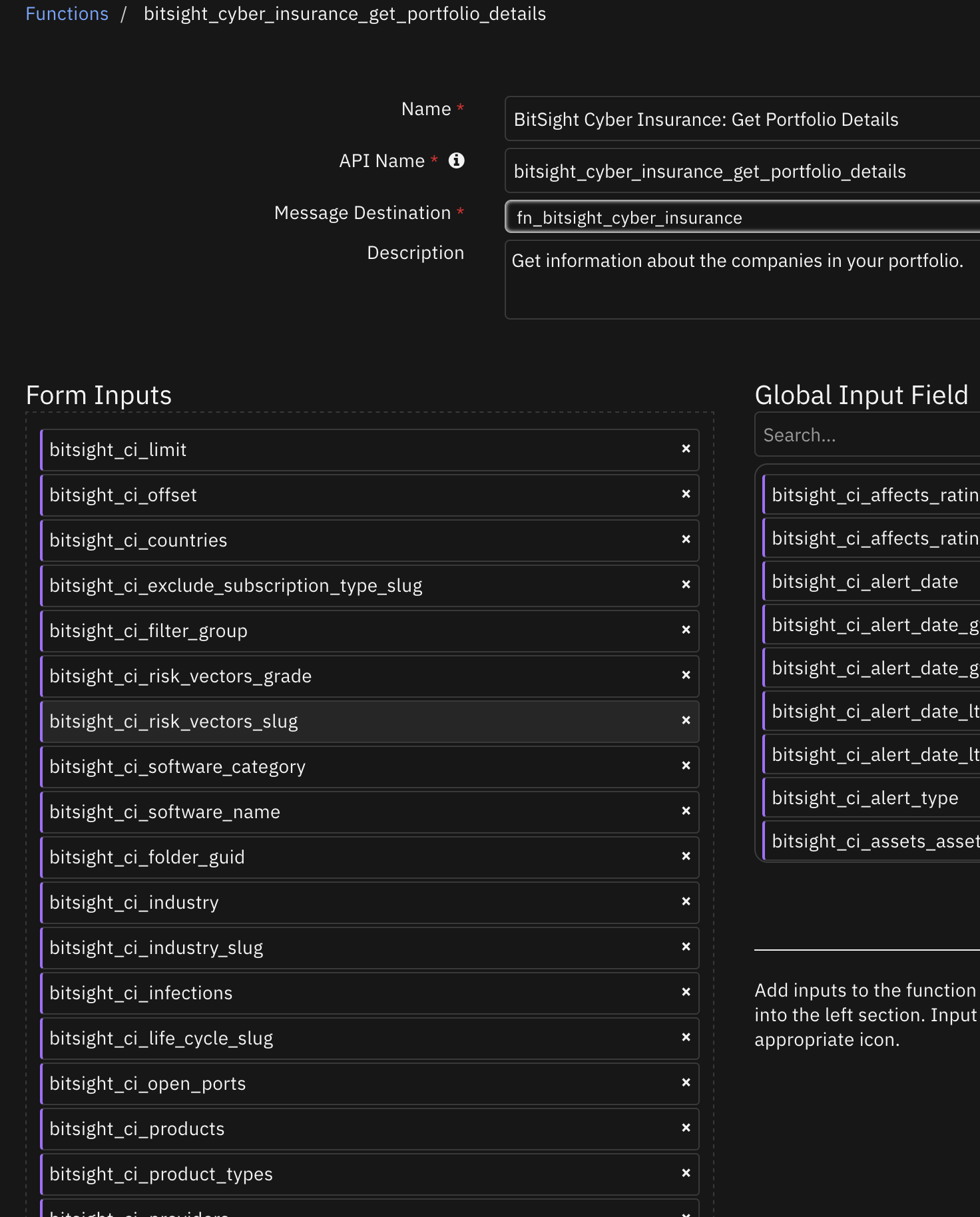Edit the Name input field
This screenshot has width=980, height=1217.
[742, 119]
